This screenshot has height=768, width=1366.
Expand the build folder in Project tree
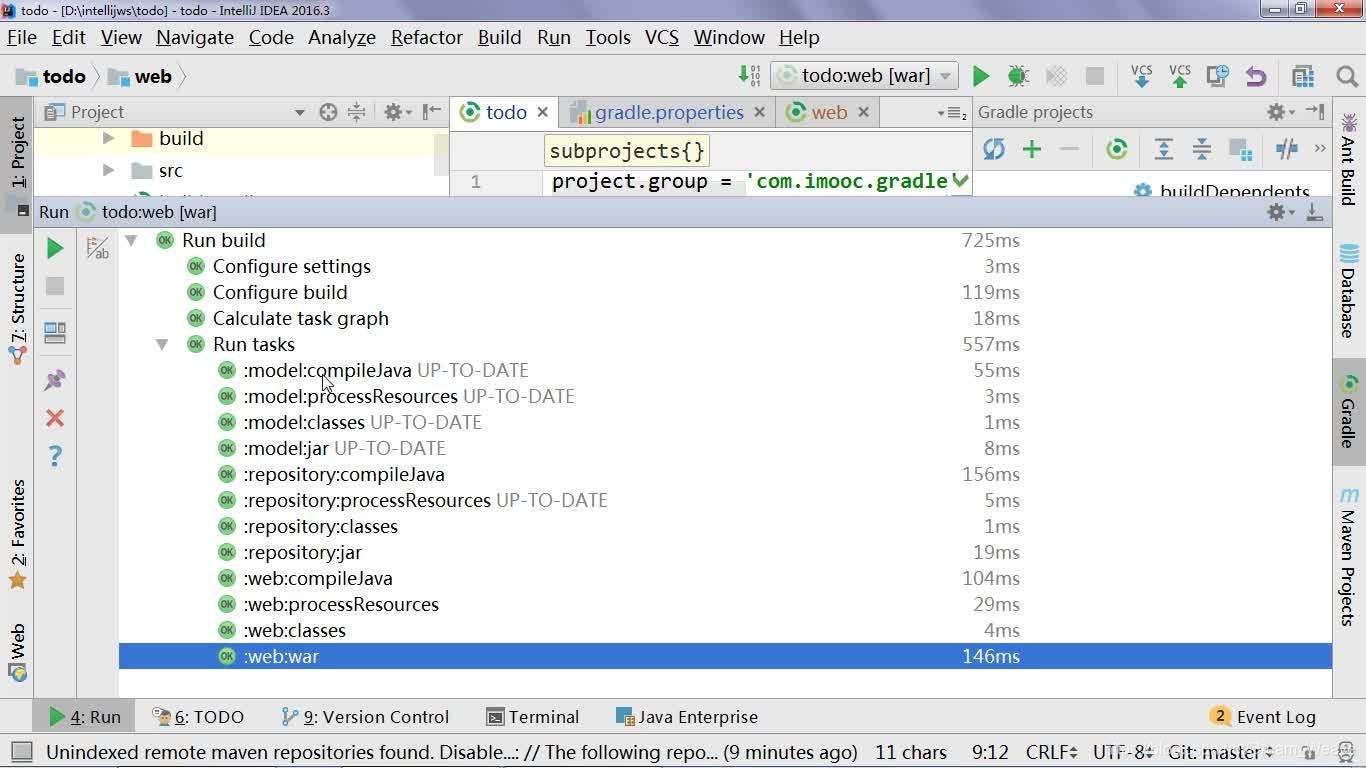(108, 139)
